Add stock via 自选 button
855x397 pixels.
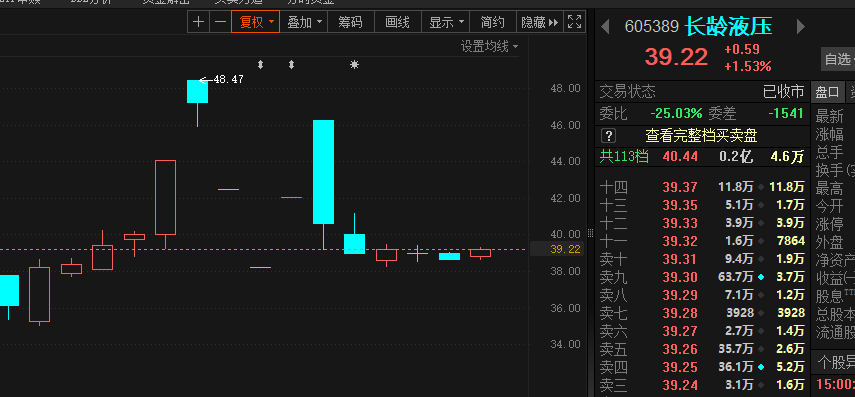(x=838, y=59)
